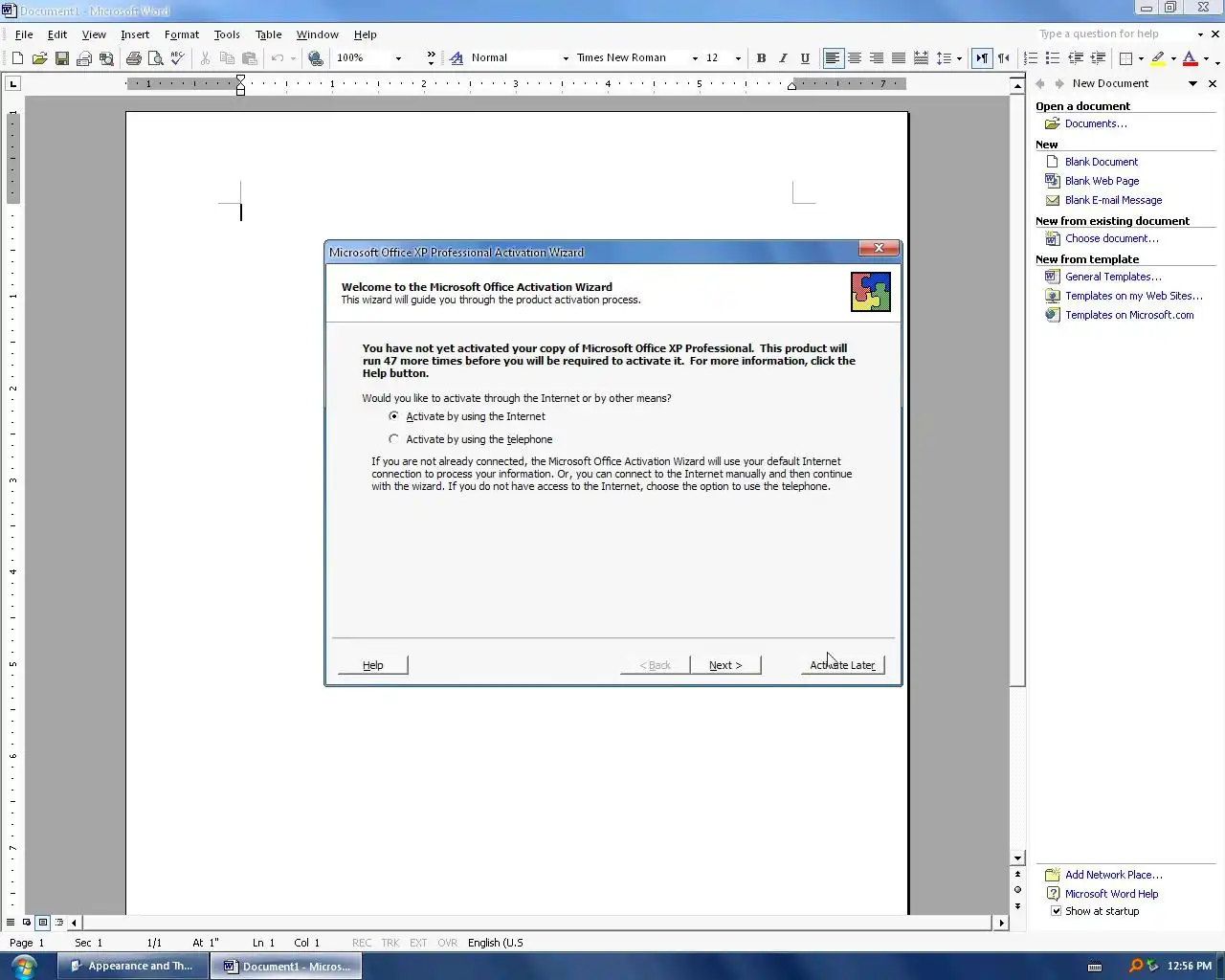Switch to Appearance and Themes taskbar window
The height and width of the screenshot is (980, 1225).
[x=132, y=966]
